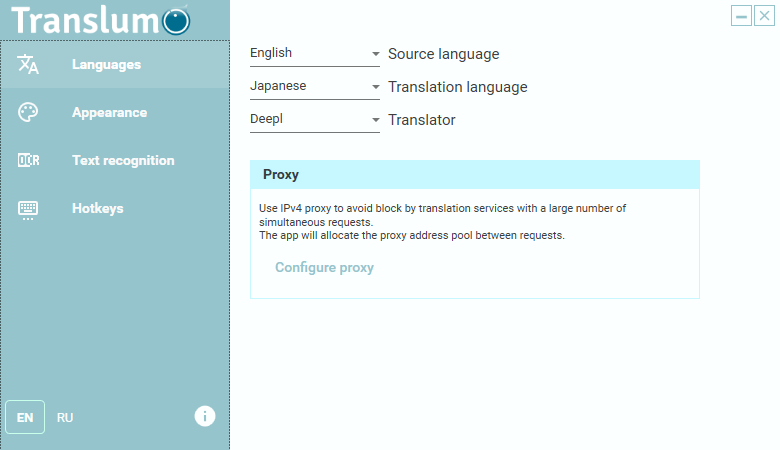780x450 pixels.
Task: Close the Translumo settings window
Action: [764, 16]
